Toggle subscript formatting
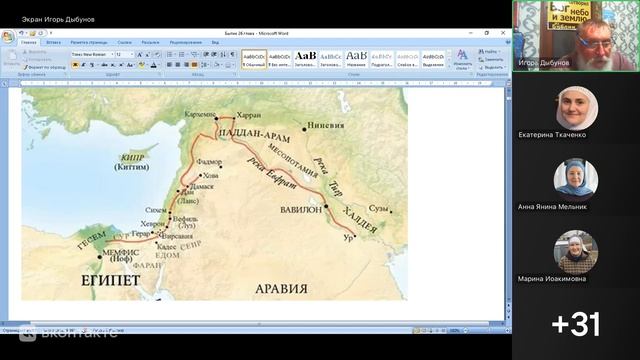The height and width of the screenshot is (360, 640). (x=113, y=65)
